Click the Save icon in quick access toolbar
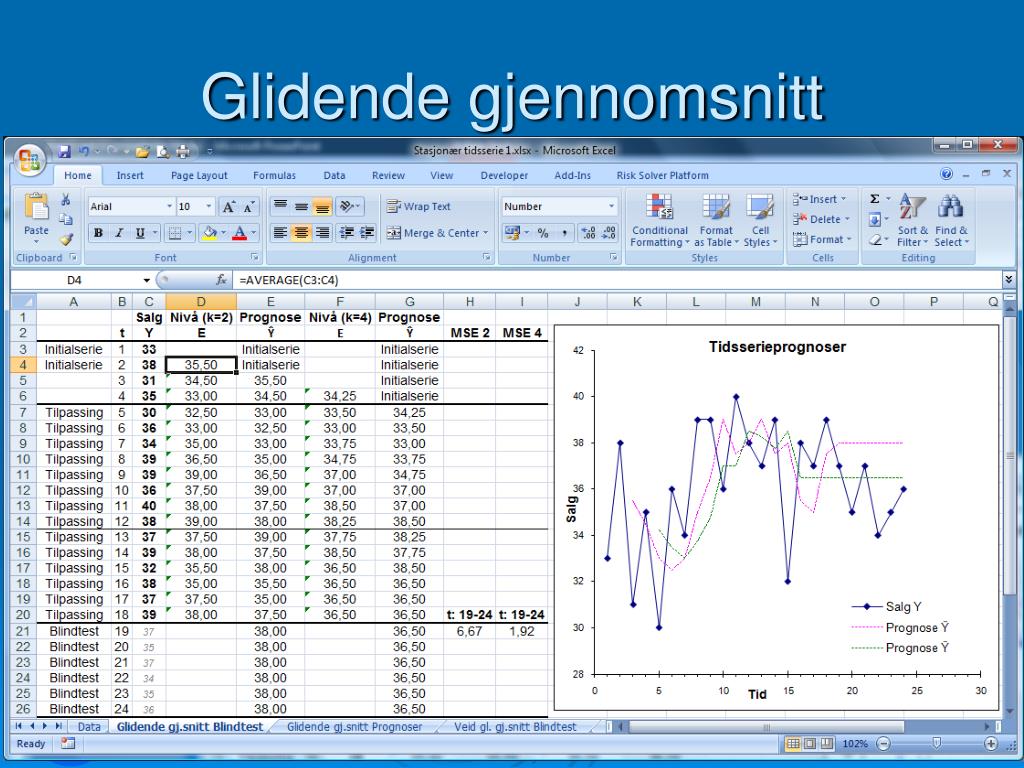The image size is (1024, 768). click(64, 152)
